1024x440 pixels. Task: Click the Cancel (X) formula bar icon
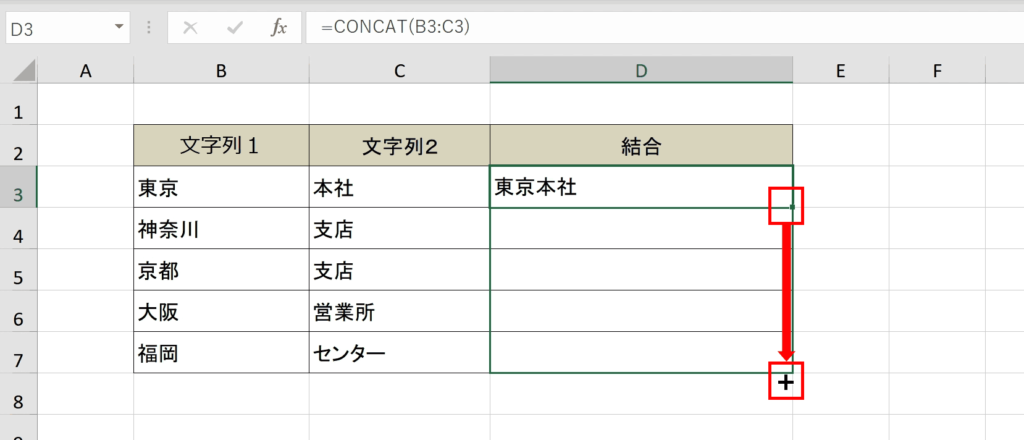(x=190, y=28)
